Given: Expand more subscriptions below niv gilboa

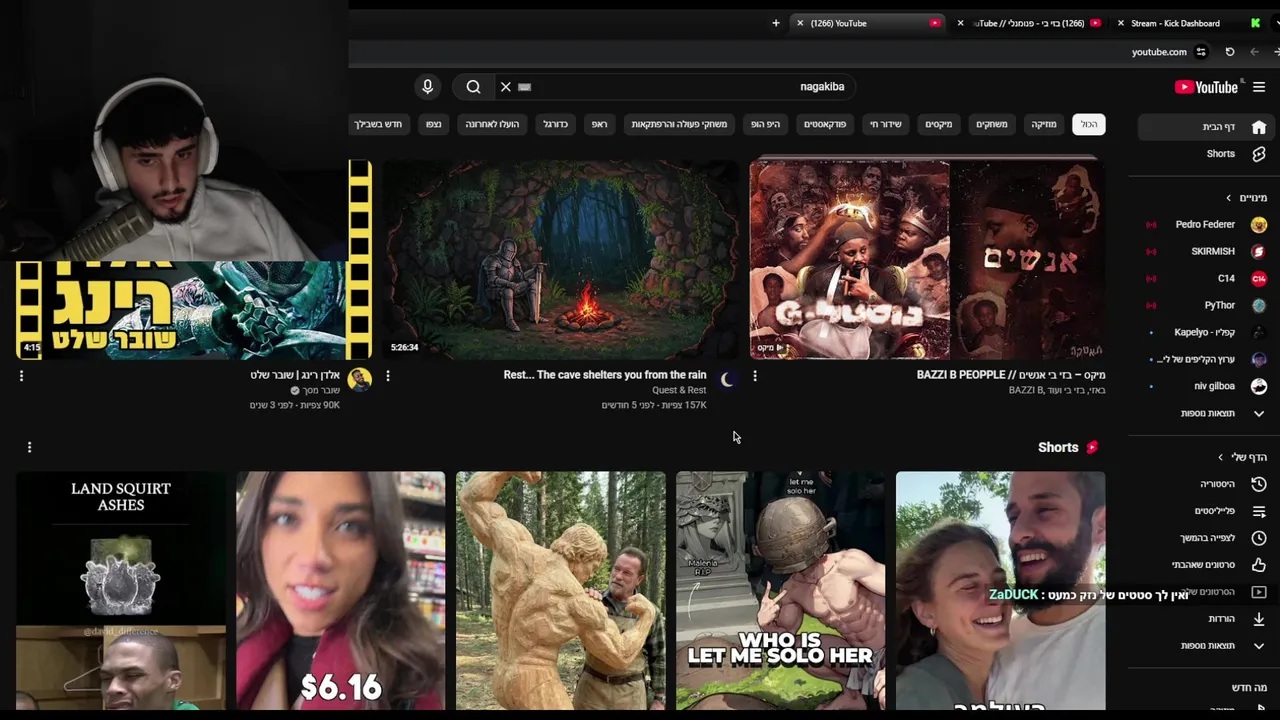Looking at the screenshot, I should pyautogui.click(x=1205, y=413).
